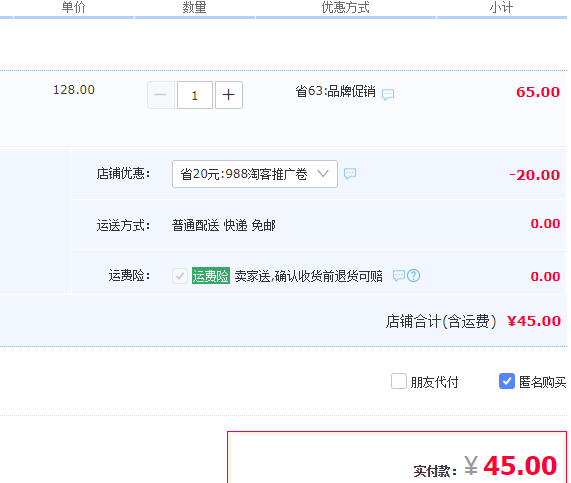Image resolution: width=571 pixels, height=483 pixels.
Task: Select the 0.00 amount in 运费险 row
Action: [545, 276]
